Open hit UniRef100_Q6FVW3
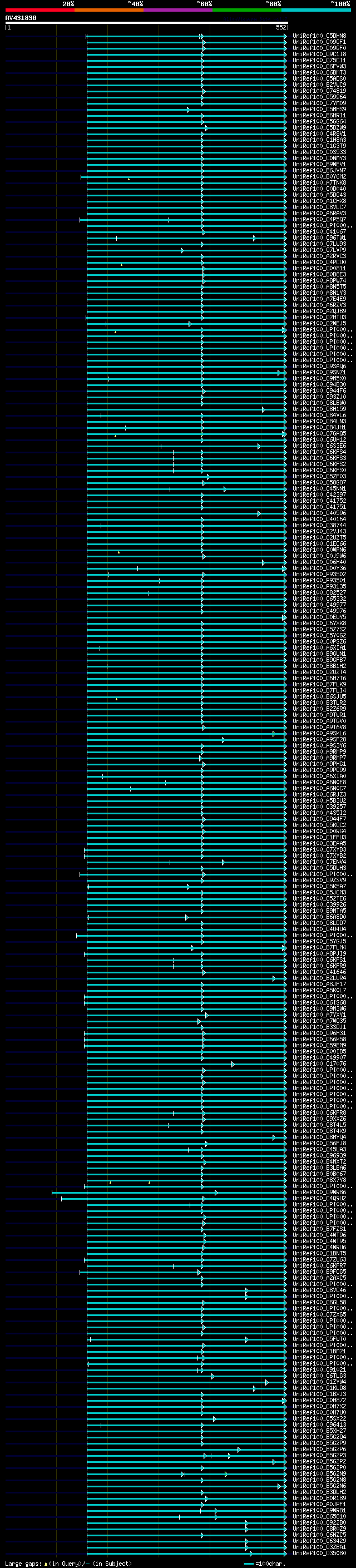 (319, 66)
